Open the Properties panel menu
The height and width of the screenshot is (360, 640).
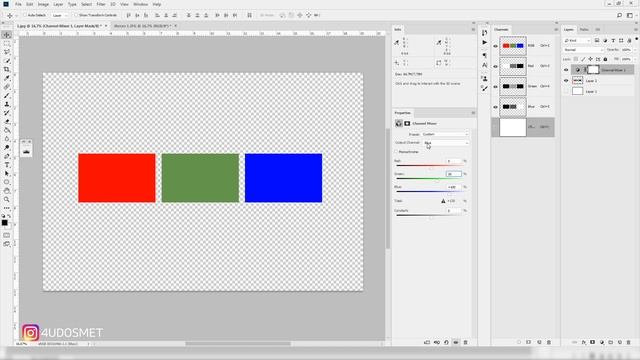pos(473,113)
